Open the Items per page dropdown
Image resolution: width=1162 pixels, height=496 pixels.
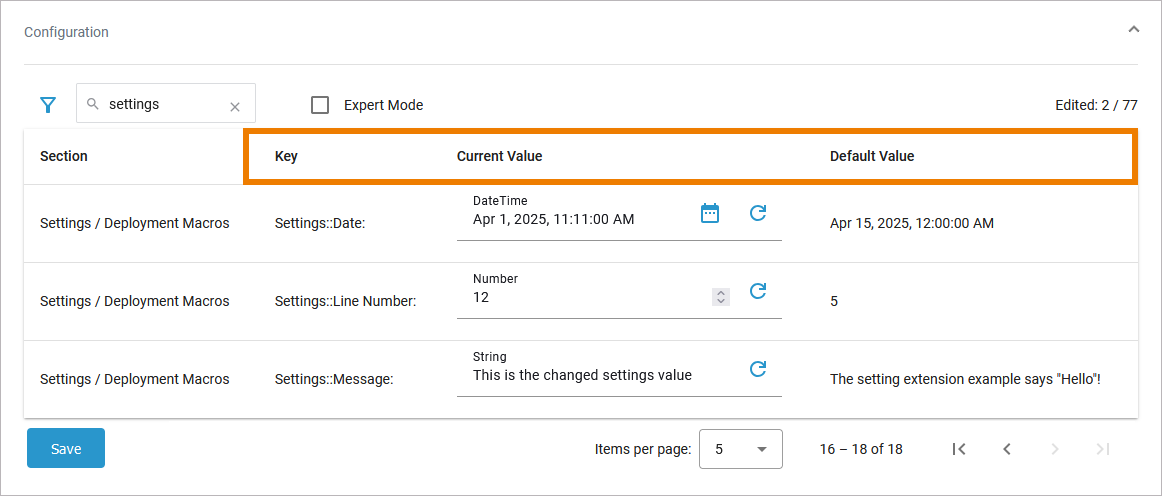coord(740,449)
